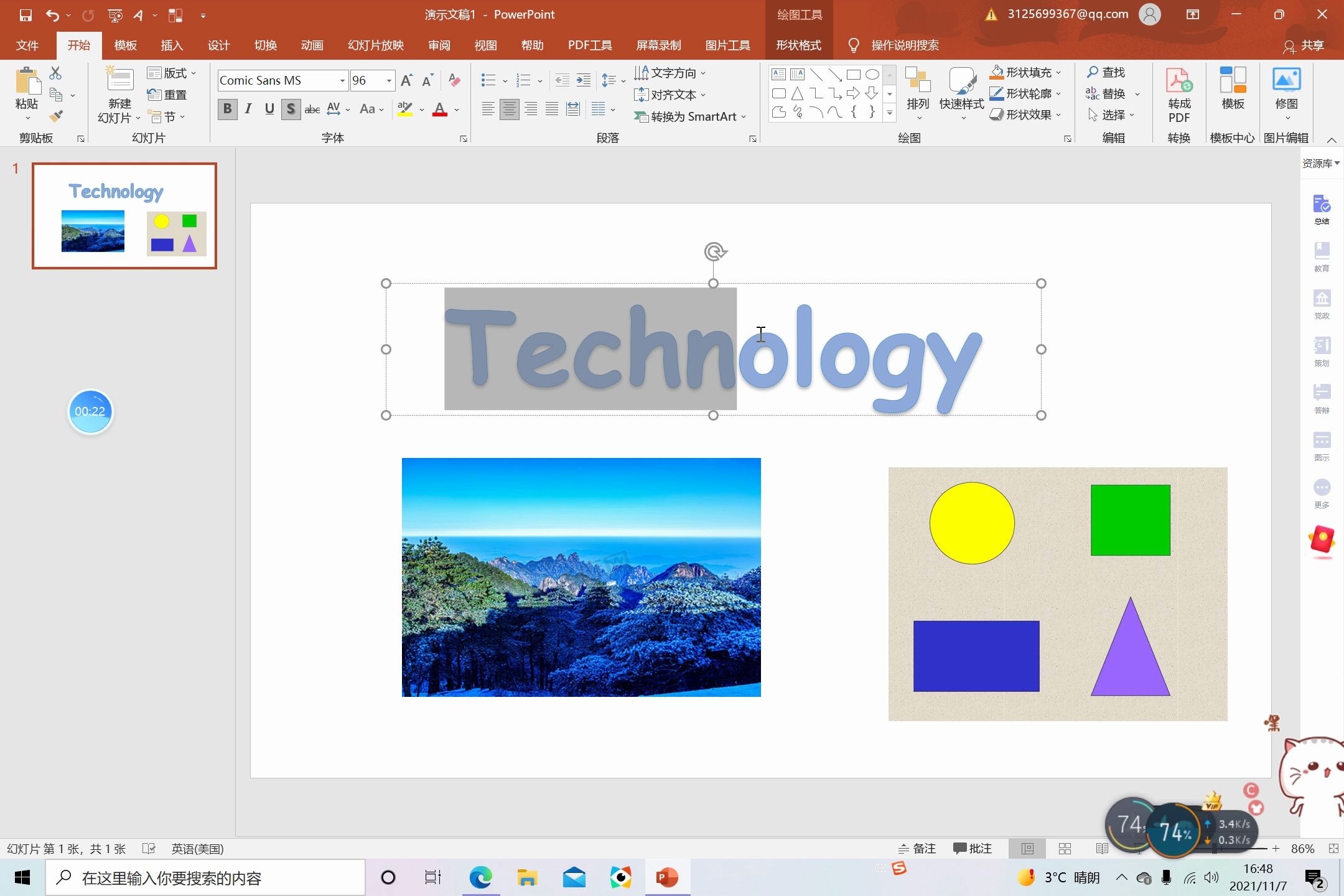Toggle text Shadow formatting

pyautogui.click(x=291, y=109)
